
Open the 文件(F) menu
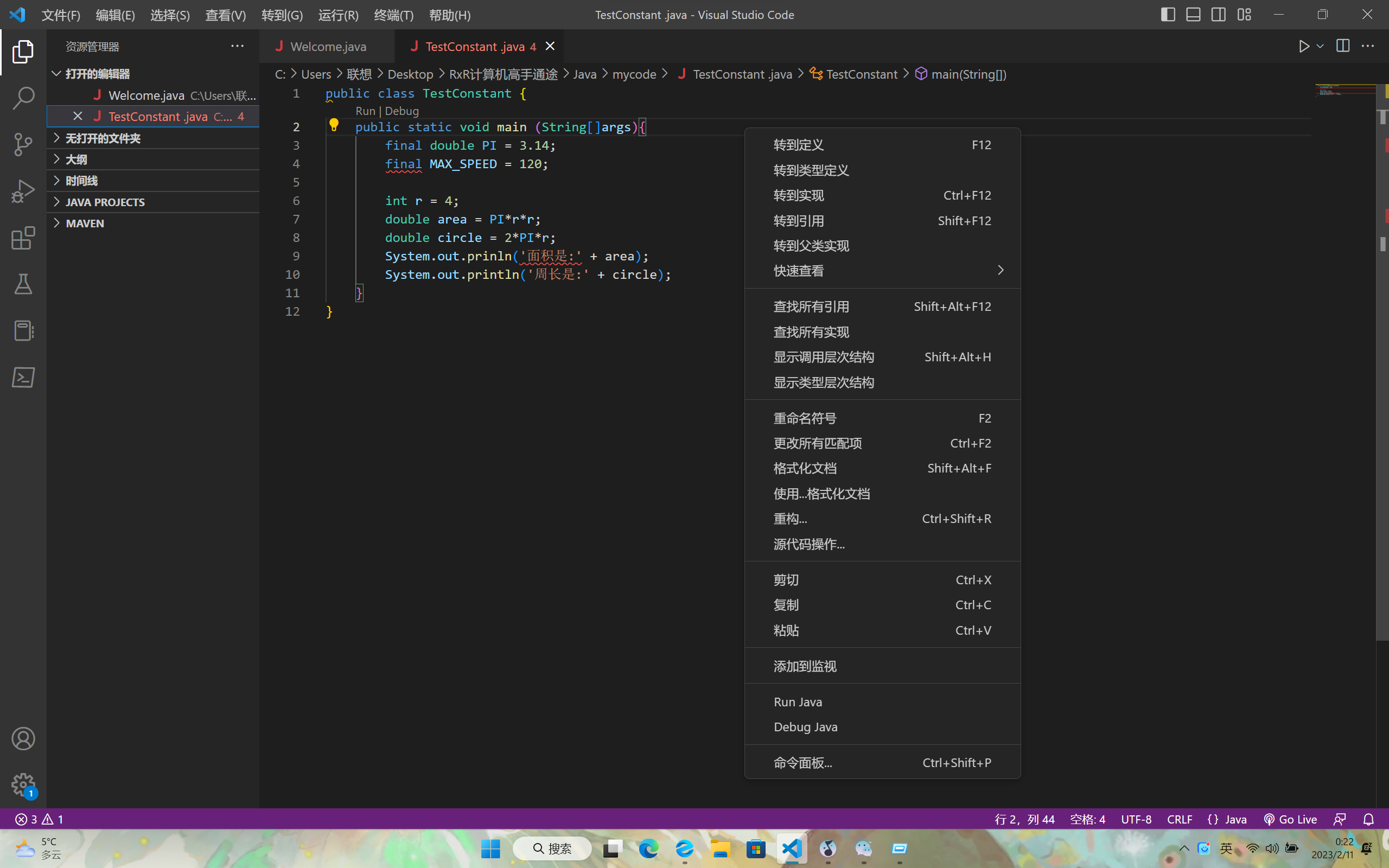(61, 15)
